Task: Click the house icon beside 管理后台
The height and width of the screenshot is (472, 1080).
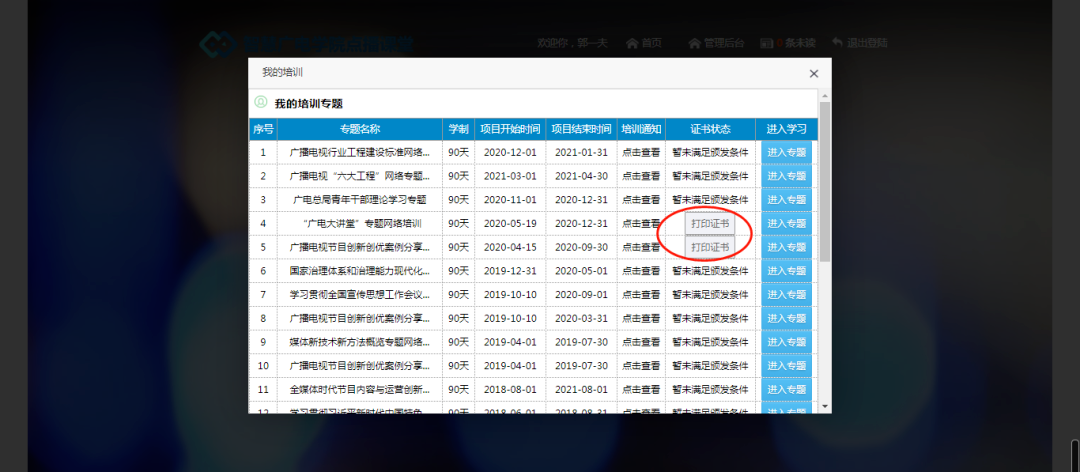Action: 694,43
